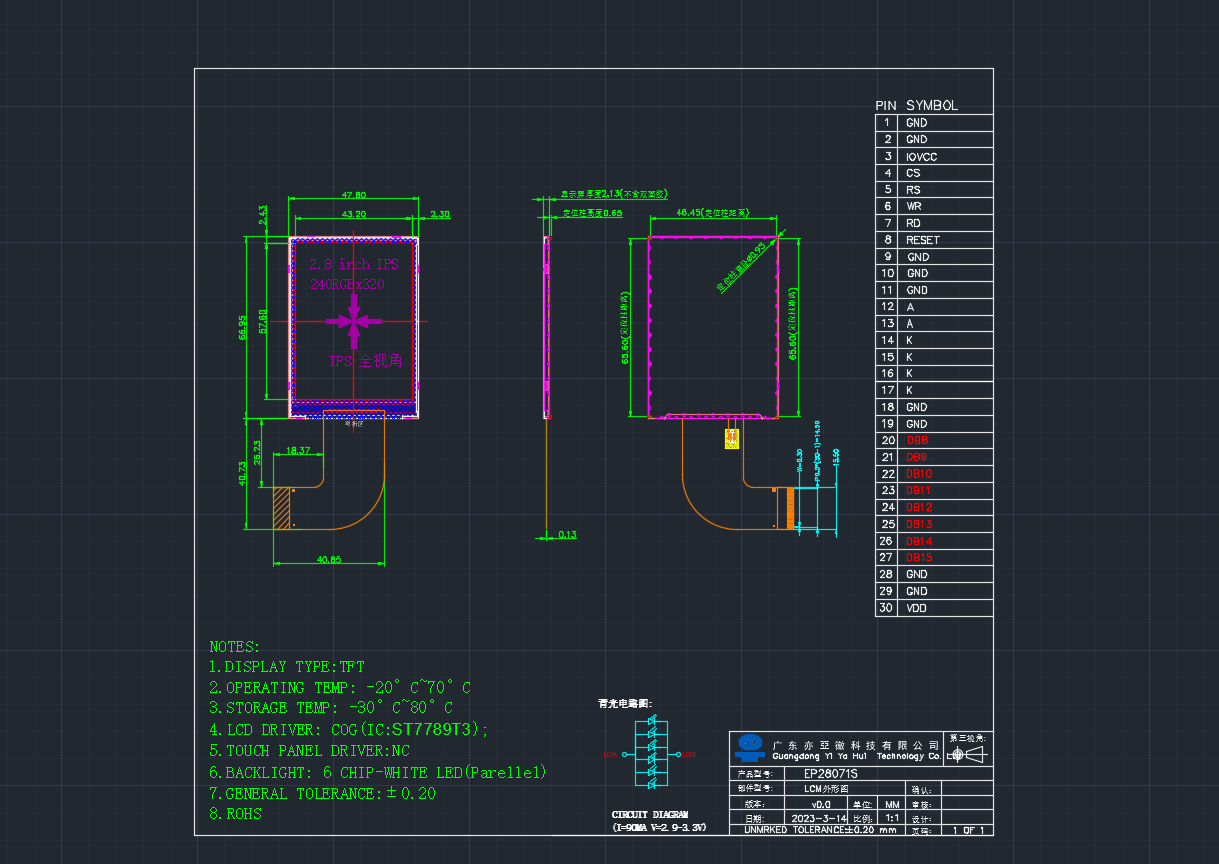Click the yellow component below the rear view
This screenshot has width=1219, height=864.
coord(731,438)
